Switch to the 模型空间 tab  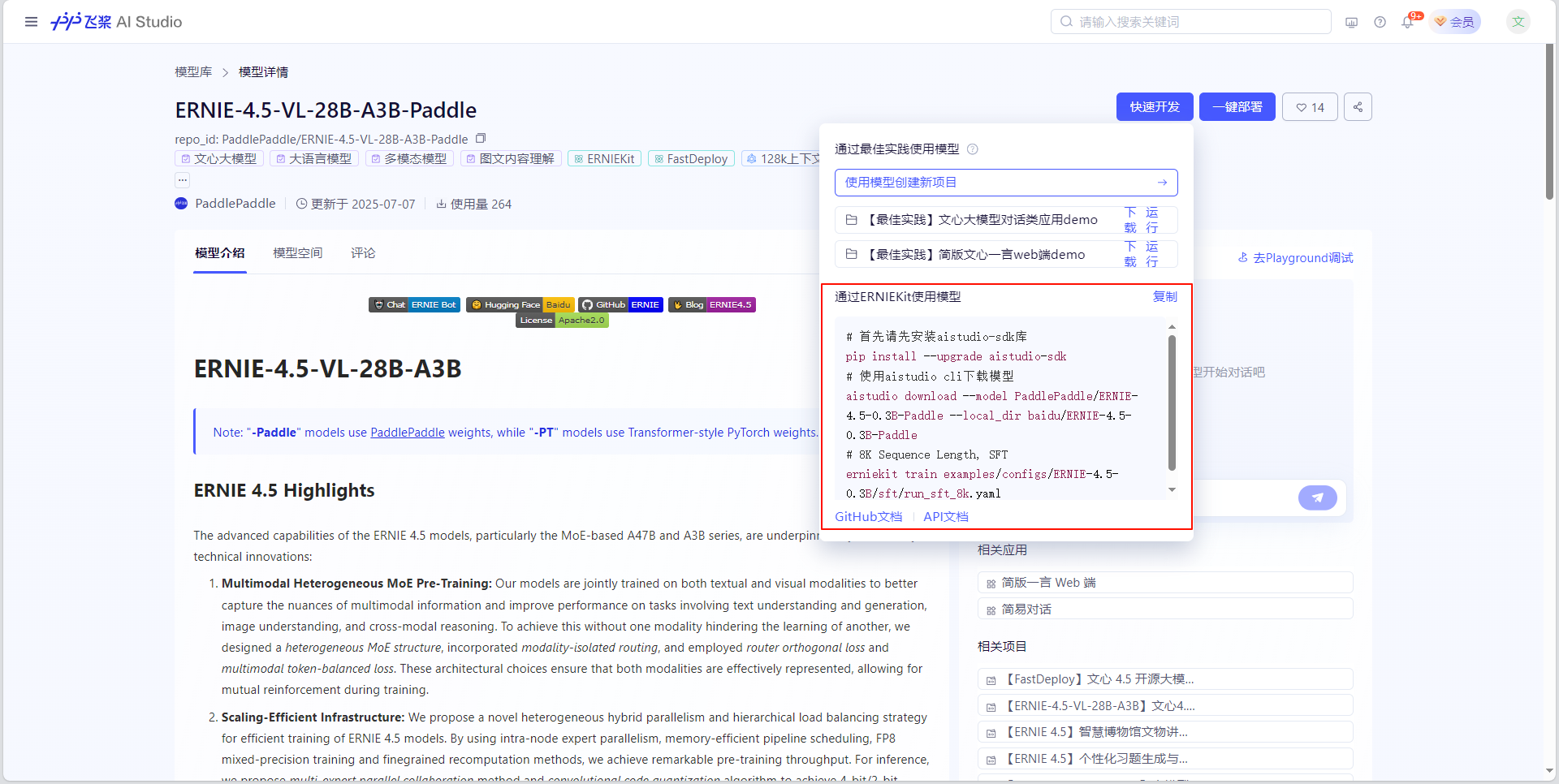click(298, 253)
